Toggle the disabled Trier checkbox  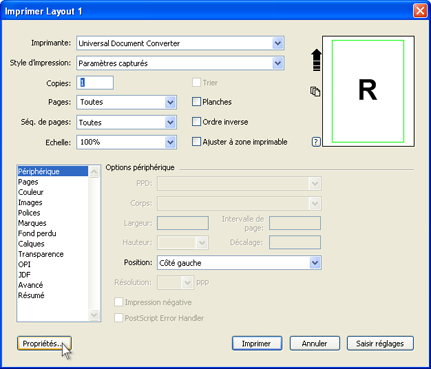(x=196, y=82)
